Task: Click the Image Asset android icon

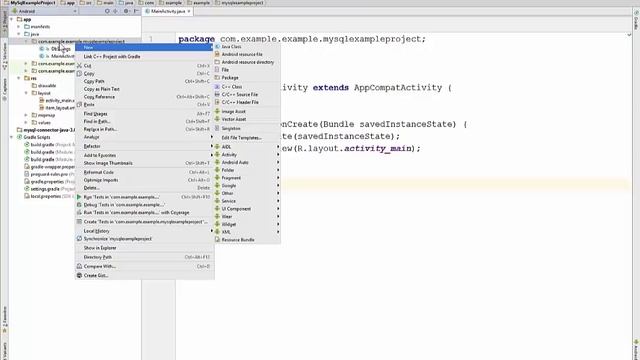Action: coord(217,111)
